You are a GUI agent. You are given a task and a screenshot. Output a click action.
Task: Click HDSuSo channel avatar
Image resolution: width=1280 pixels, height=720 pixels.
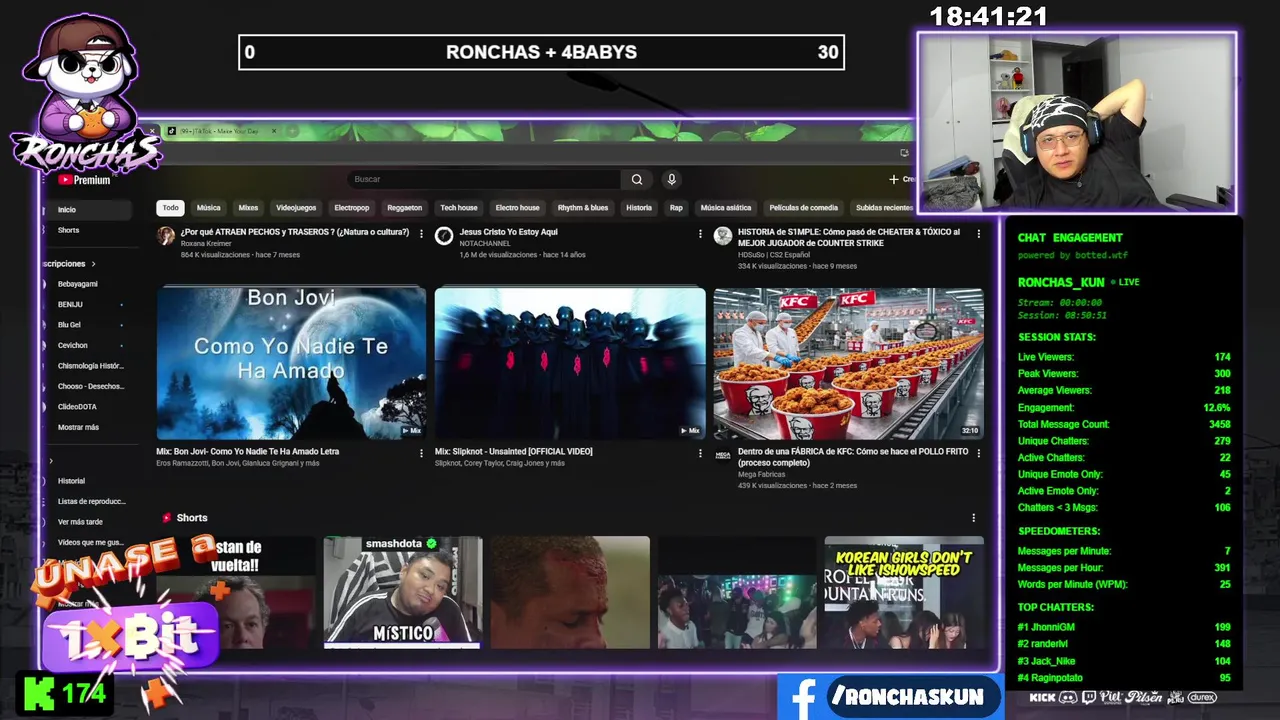[x=723, y=236]
